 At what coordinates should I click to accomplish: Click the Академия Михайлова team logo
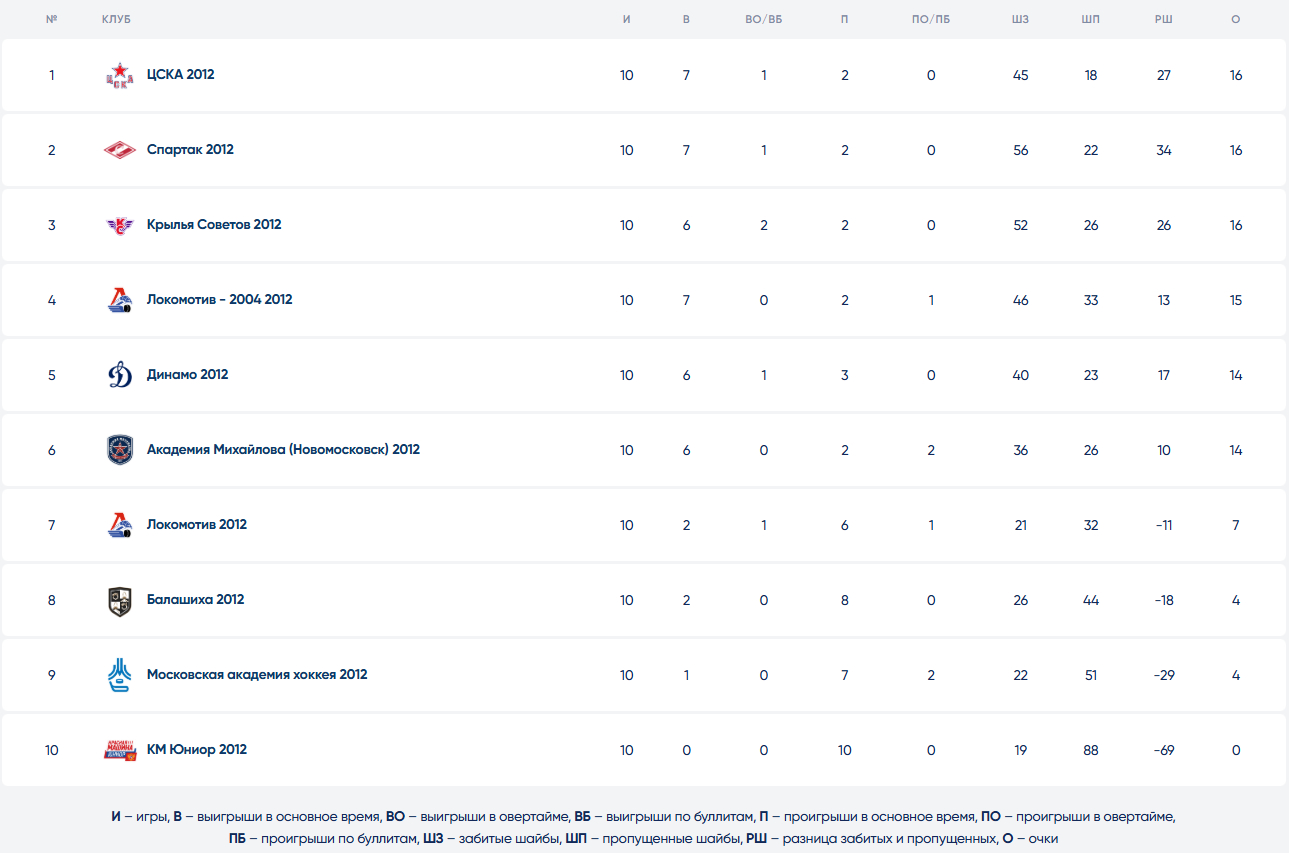coord(119,450)
